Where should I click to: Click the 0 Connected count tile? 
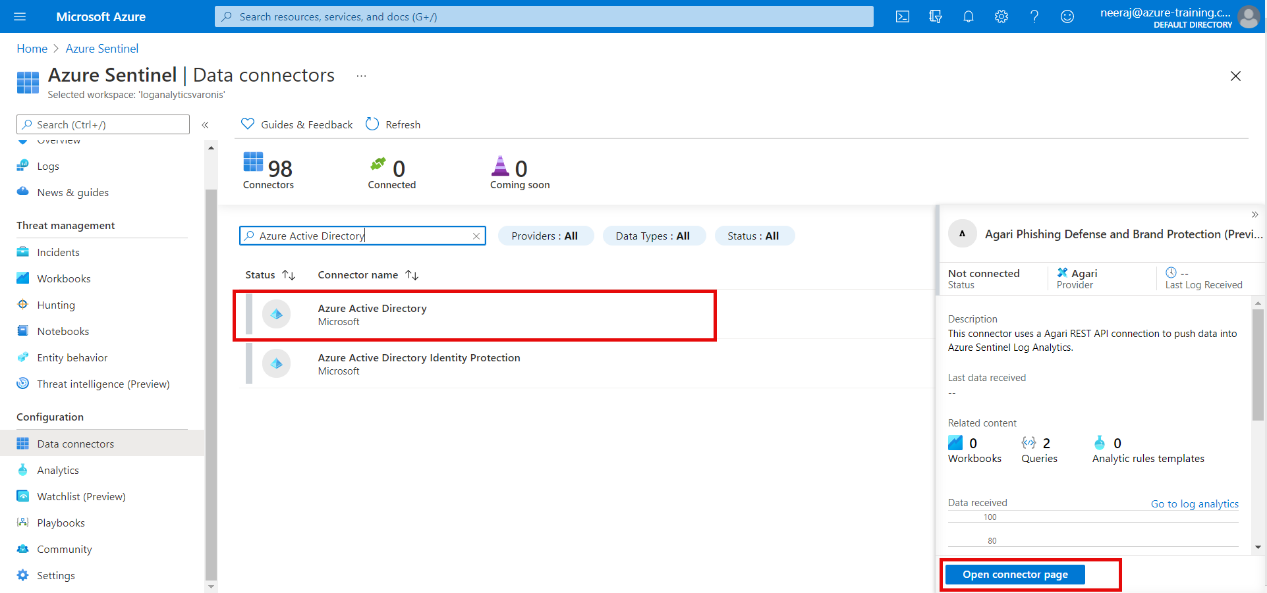click(x=392, y=172)
